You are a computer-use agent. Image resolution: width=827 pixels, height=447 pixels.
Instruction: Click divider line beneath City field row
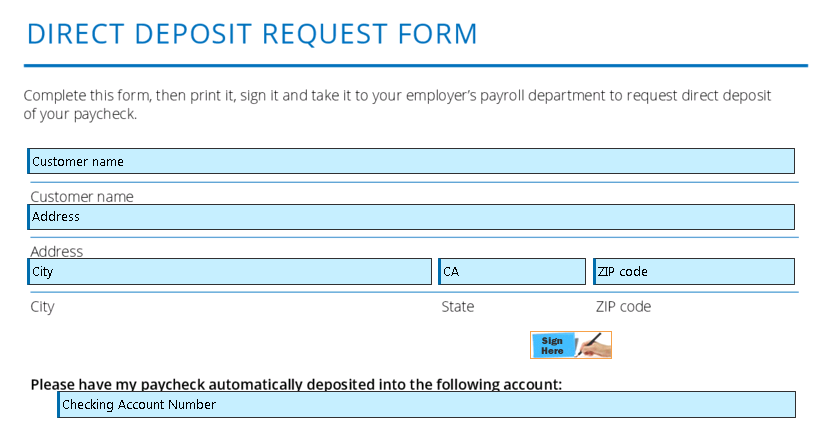point(413,292)
